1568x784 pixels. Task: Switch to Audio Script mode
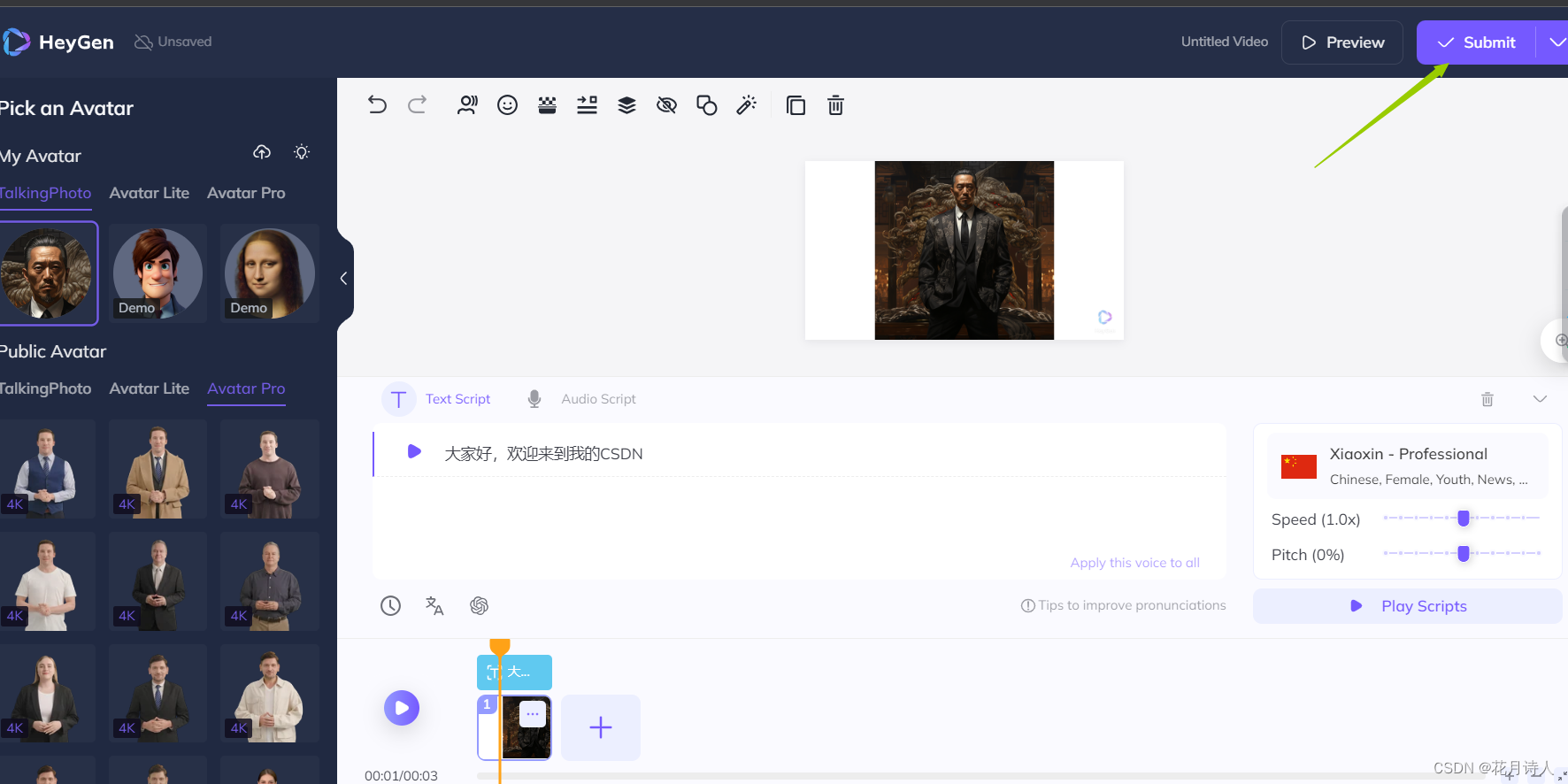point(580,399)
